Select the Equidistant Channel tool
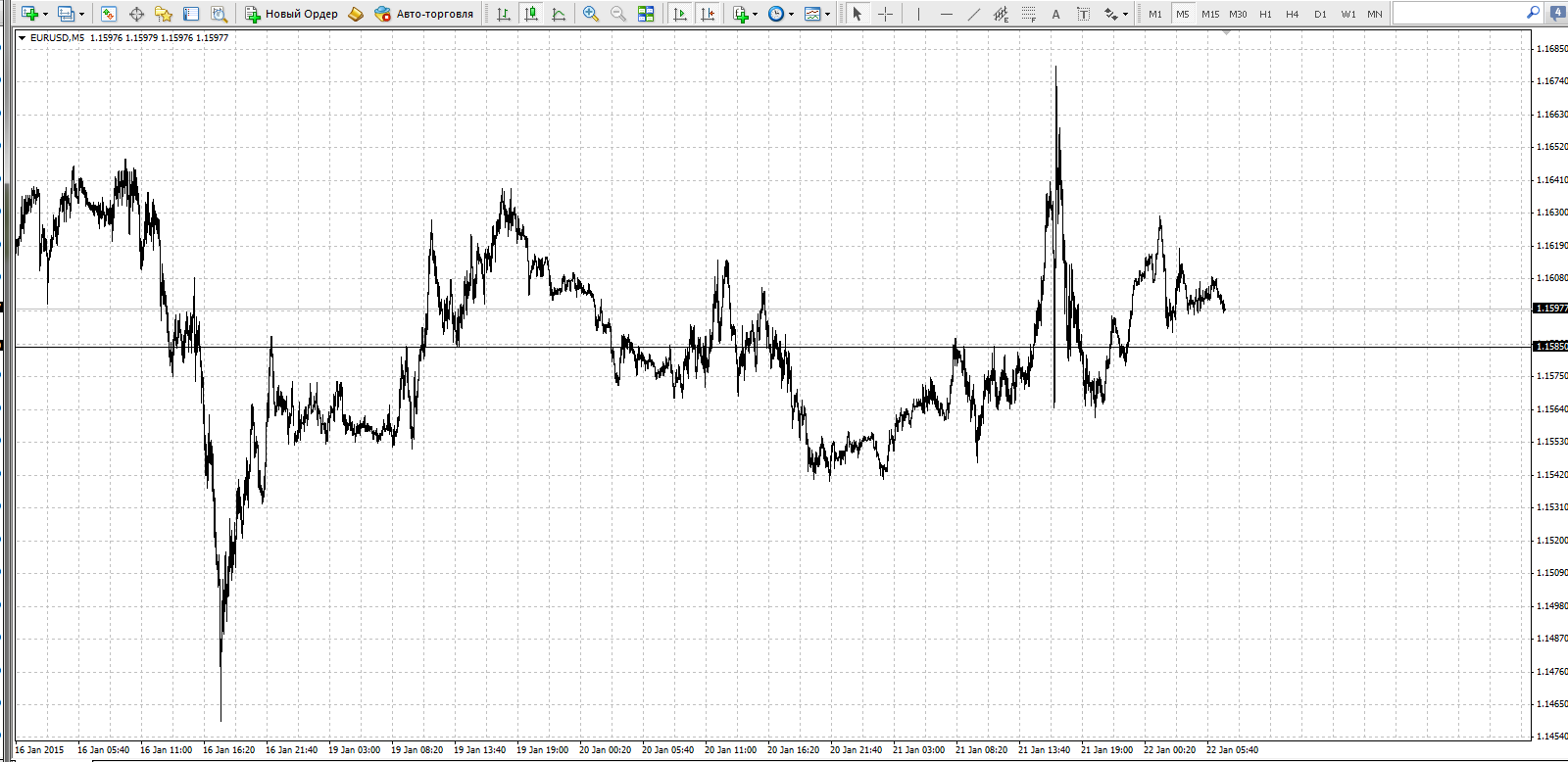 (x=1001, y=14)
